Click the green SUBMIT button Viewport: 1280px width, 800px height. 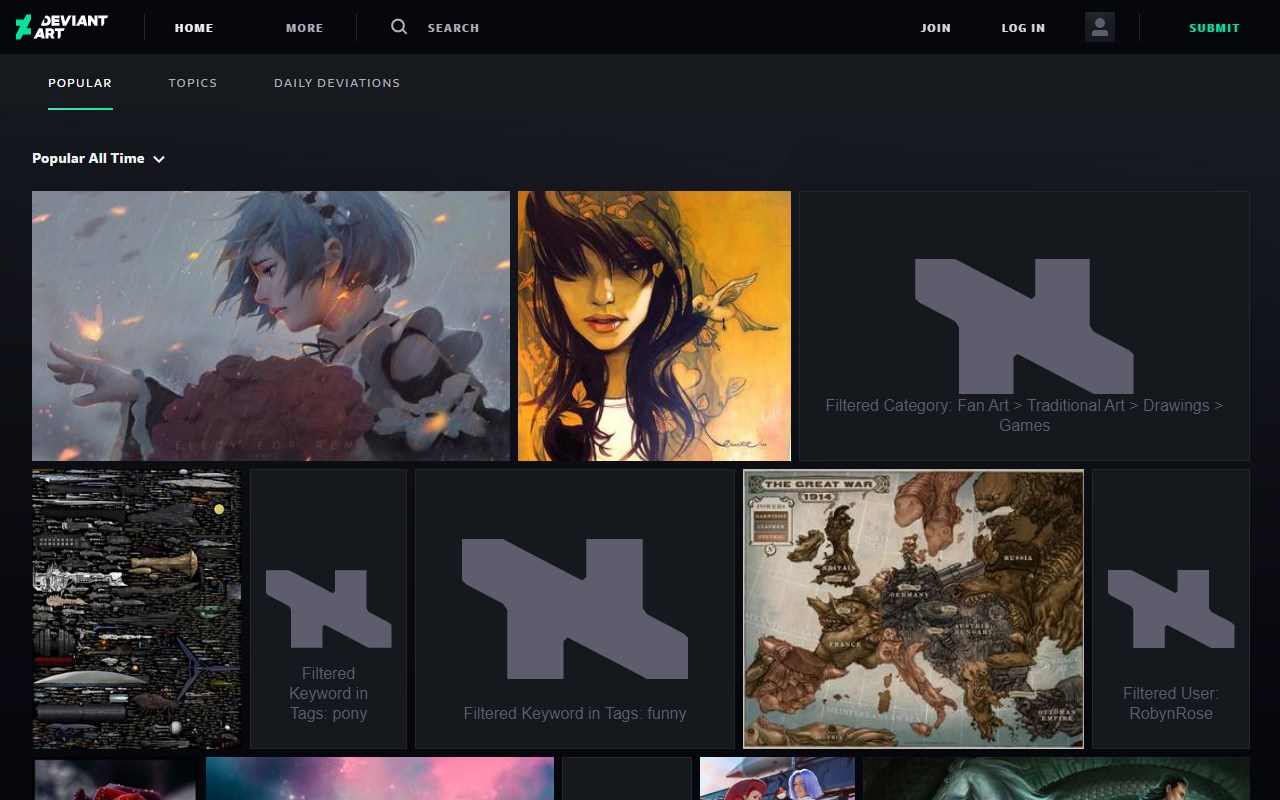tap(1214, 28)
